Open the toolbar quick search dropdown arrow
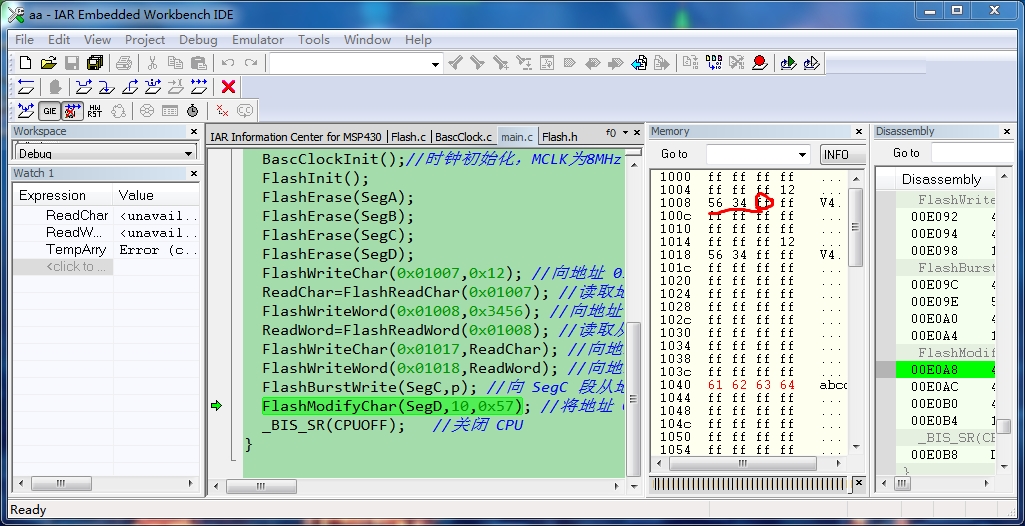 tap(435, 64)
